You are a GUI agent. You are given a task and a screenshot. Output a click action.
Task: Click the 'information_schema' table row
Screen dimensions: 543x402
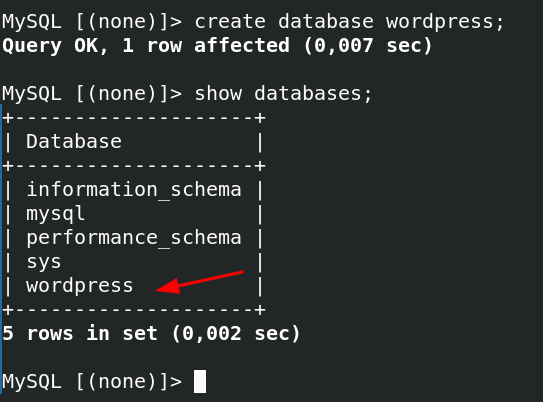[x=133, y=190]
